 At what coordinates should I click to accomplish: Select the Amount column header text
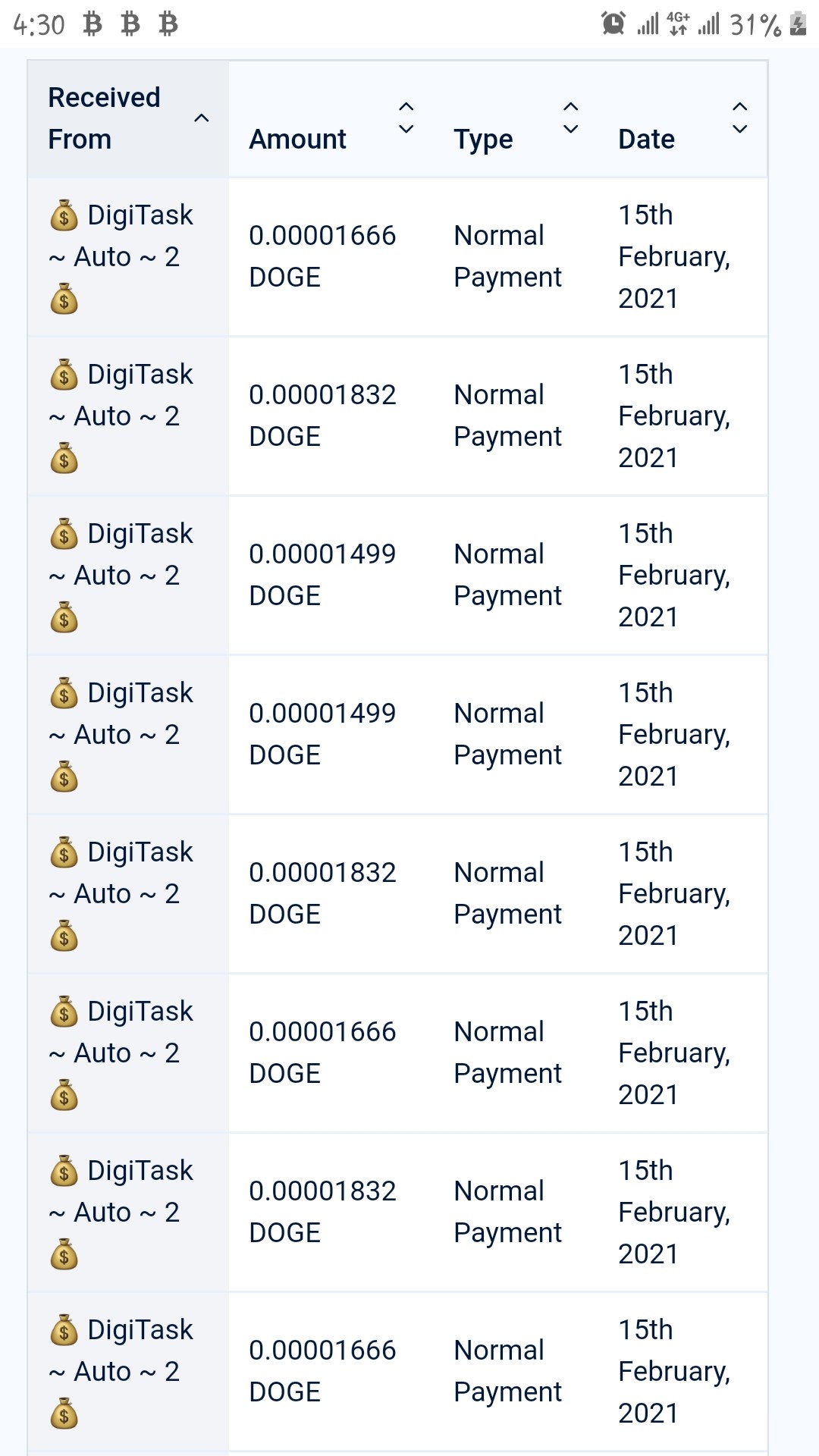pyautogui.click(x=297, y=140)
